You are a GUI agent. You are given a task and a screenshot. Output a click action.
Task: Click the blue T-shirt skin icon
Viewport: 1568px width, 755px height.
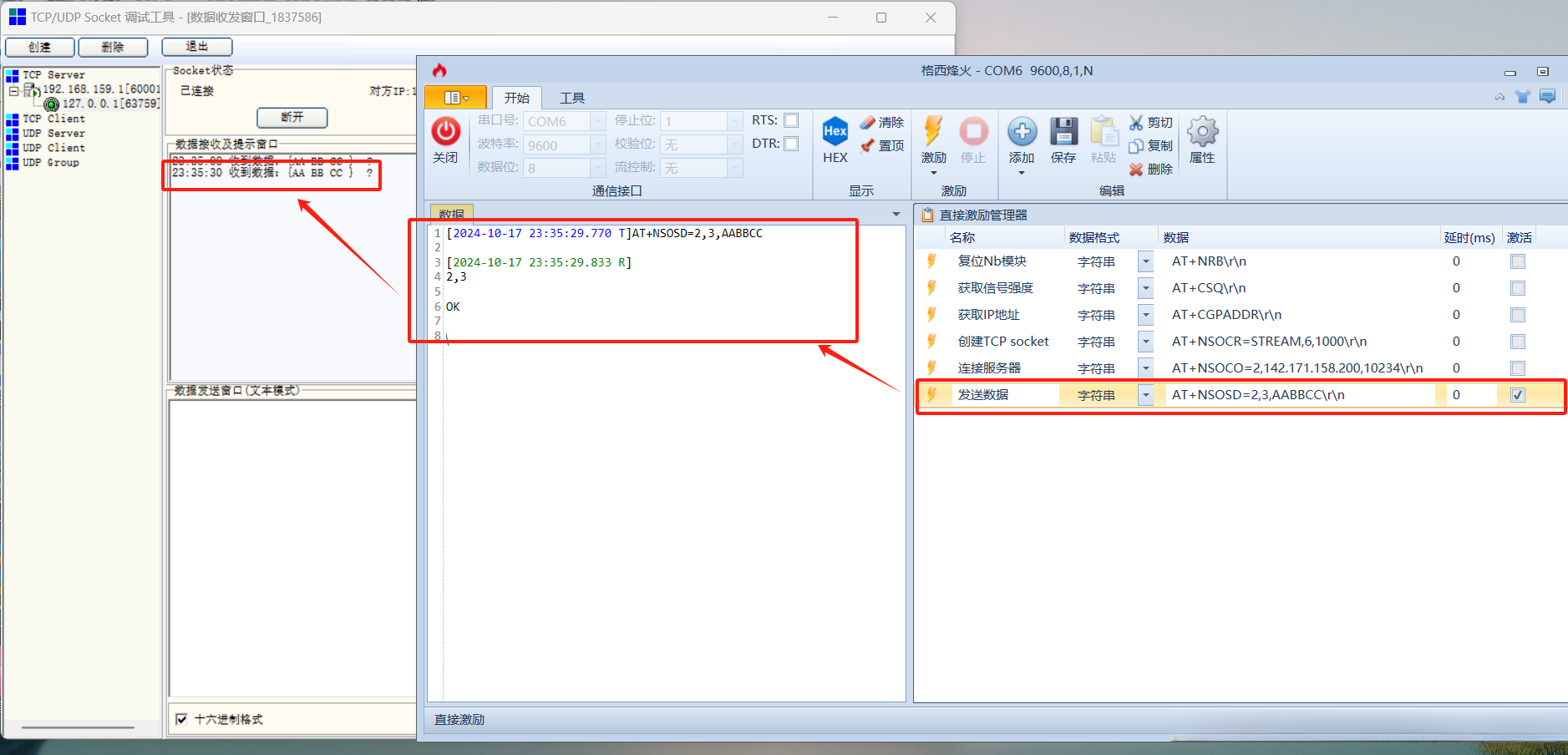[1523, 97]
